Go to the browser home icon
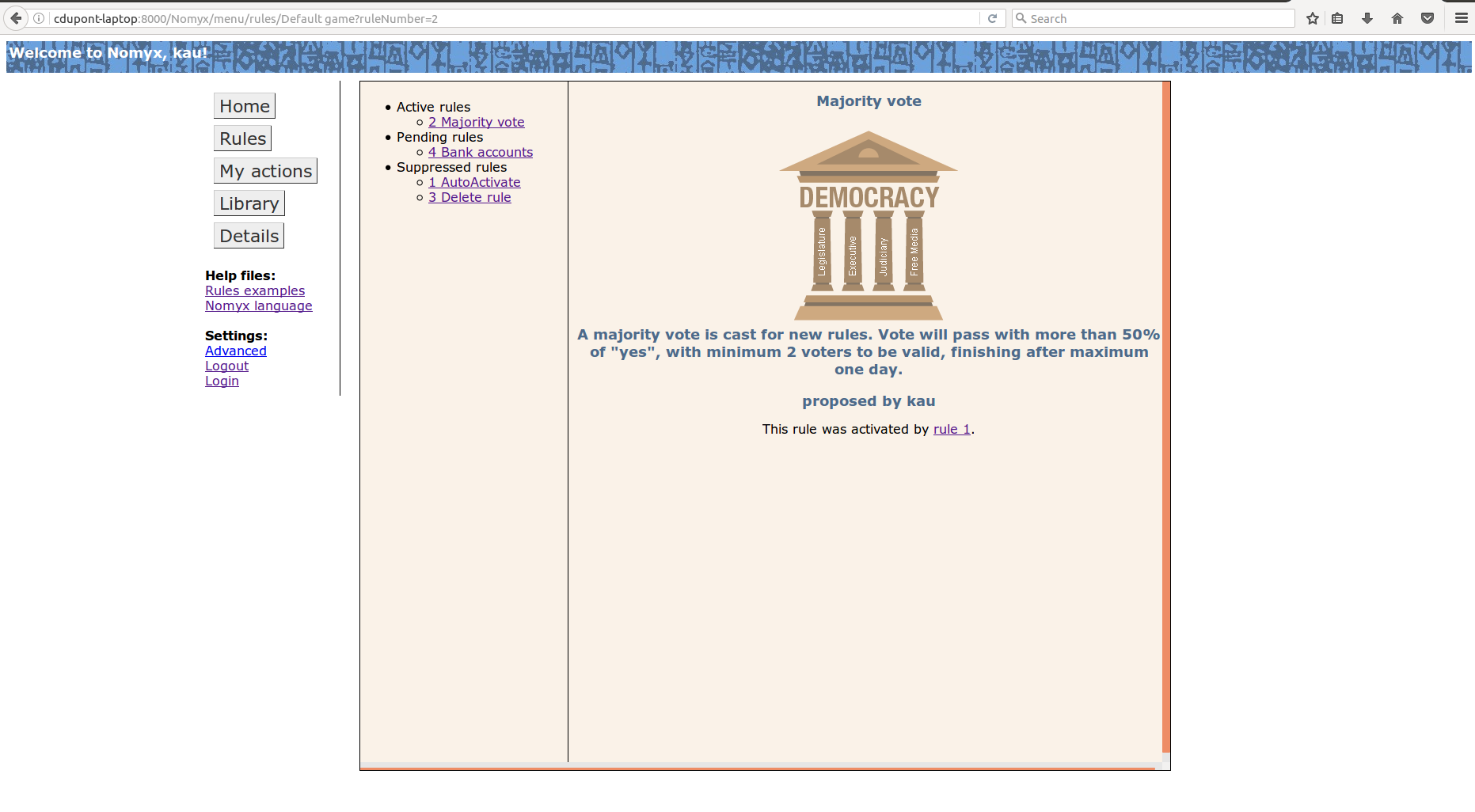The height and width of the screenshot is (812, 1475). 1397,18
